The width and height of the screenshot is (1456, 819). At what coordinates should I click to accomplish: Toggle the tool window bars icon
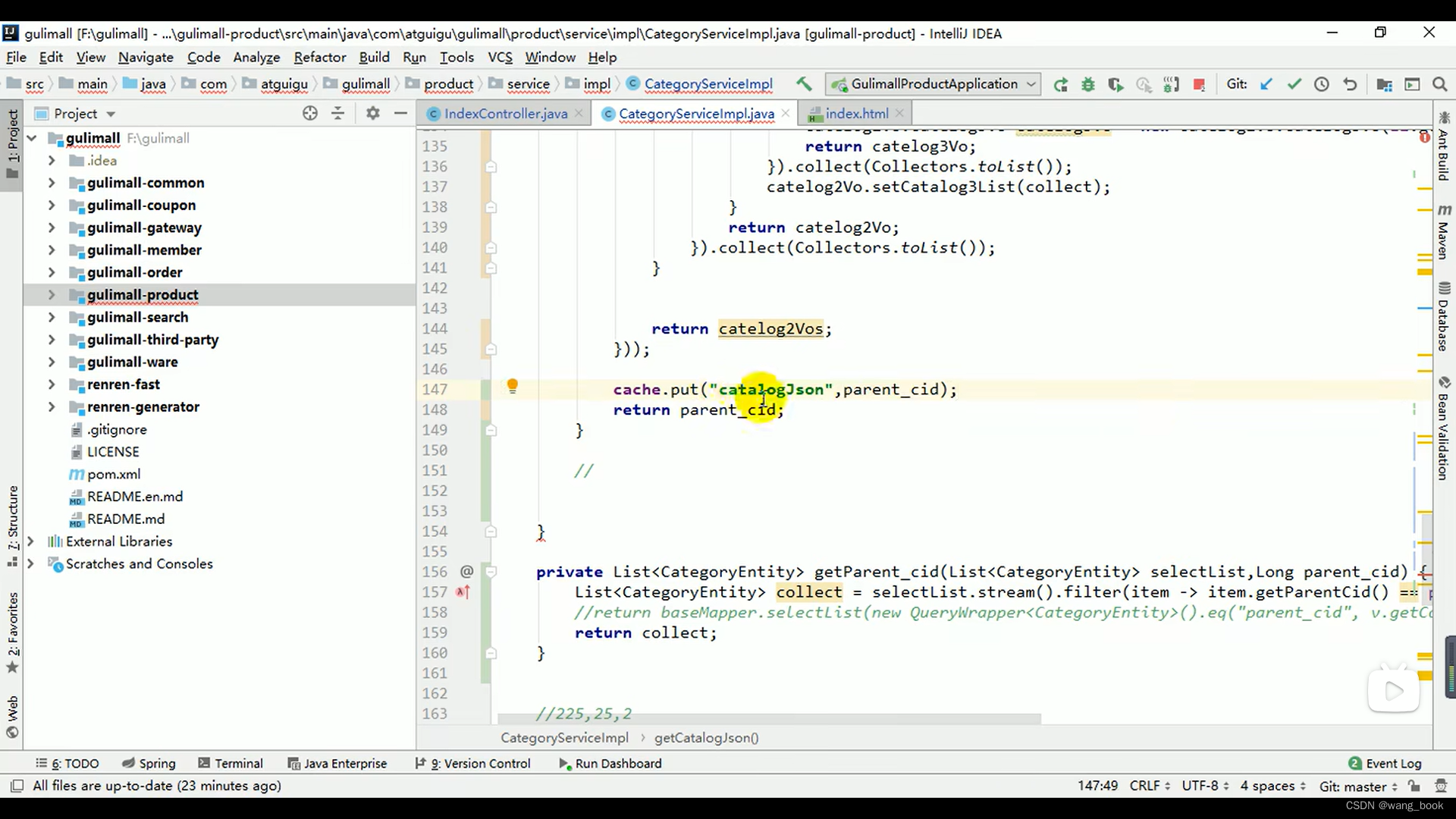click(17, 786)
